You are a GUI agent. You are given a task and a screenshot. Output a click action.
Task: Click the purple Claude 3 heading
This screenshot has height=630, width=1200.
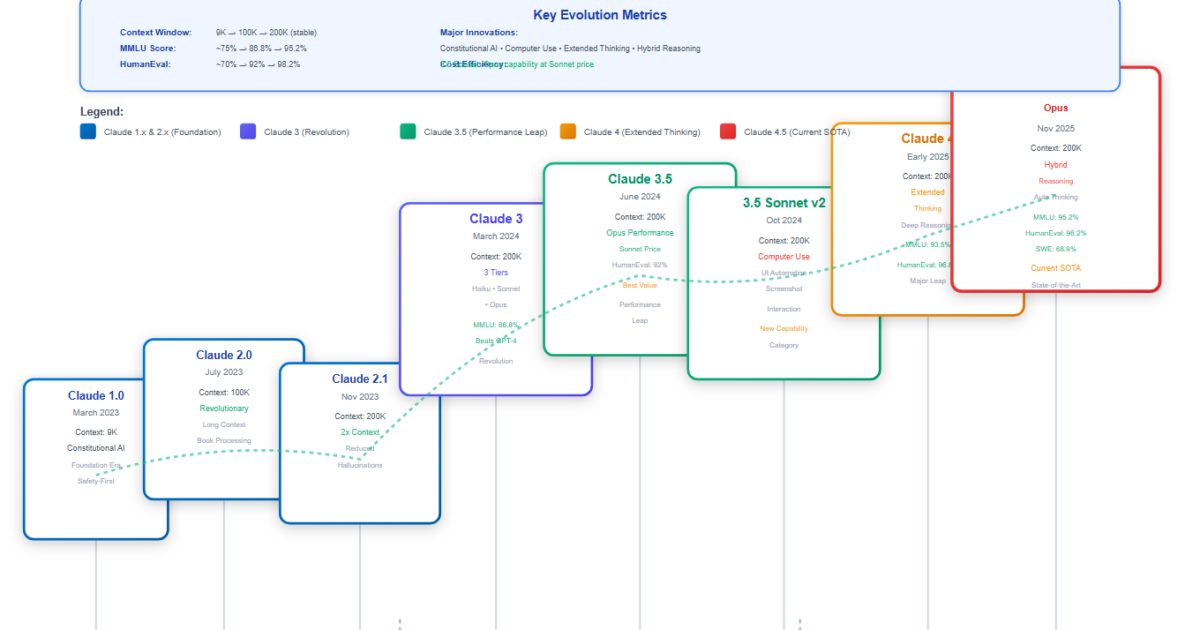coord(496,219)
